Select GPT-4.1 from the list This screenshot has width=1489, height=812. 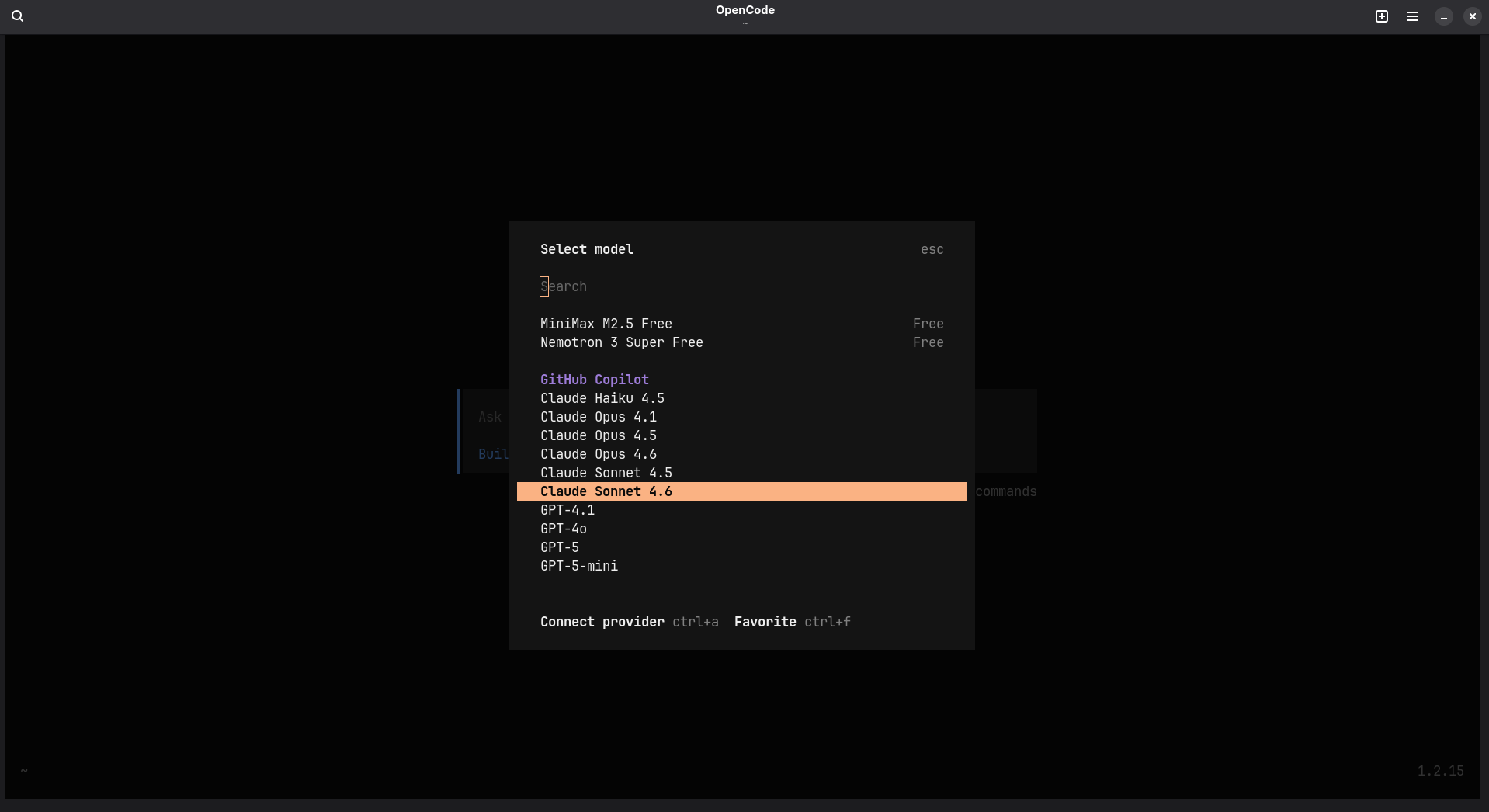567,510
